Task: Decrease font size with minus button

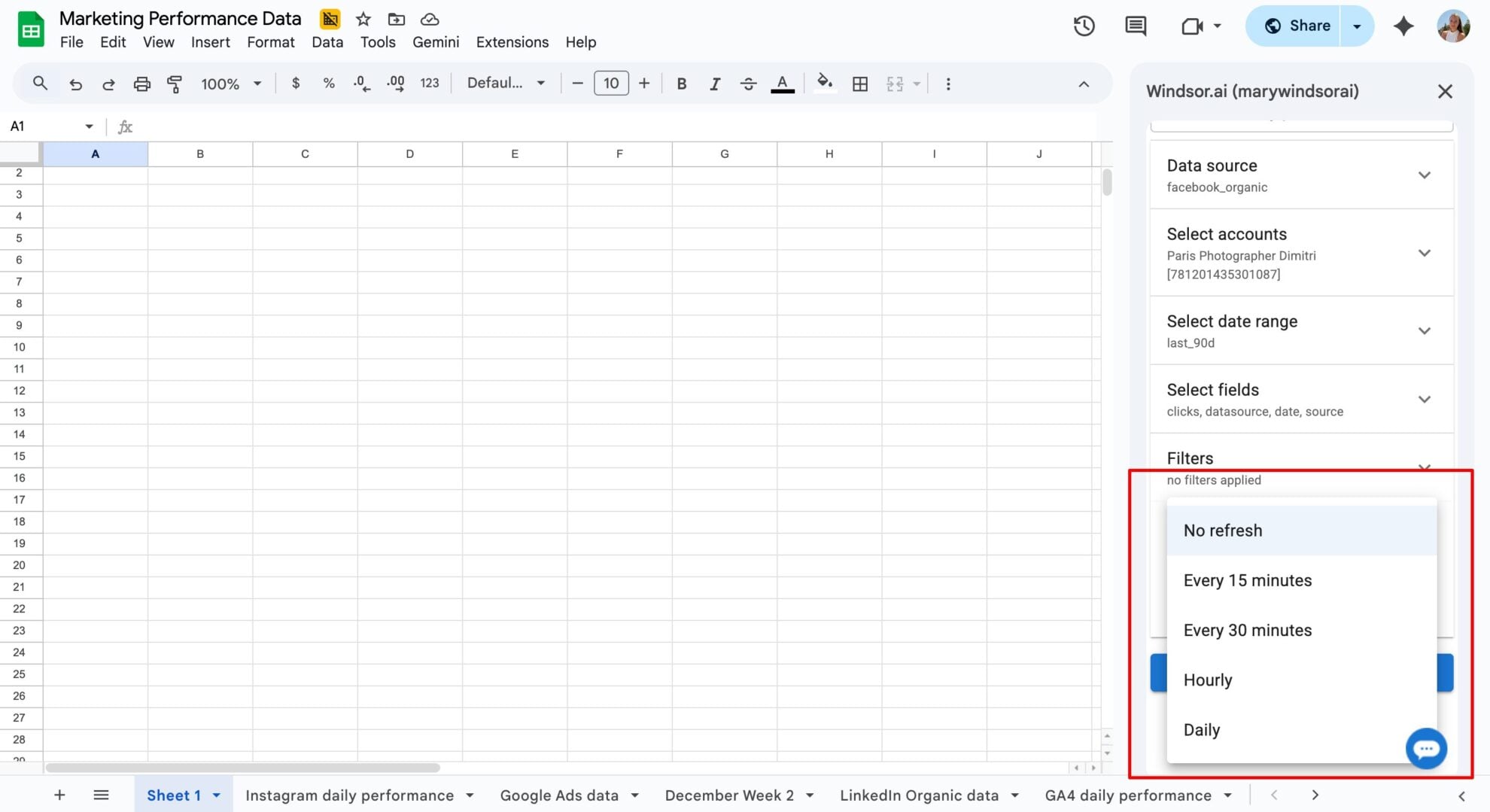Action: (x=577, y=84)
